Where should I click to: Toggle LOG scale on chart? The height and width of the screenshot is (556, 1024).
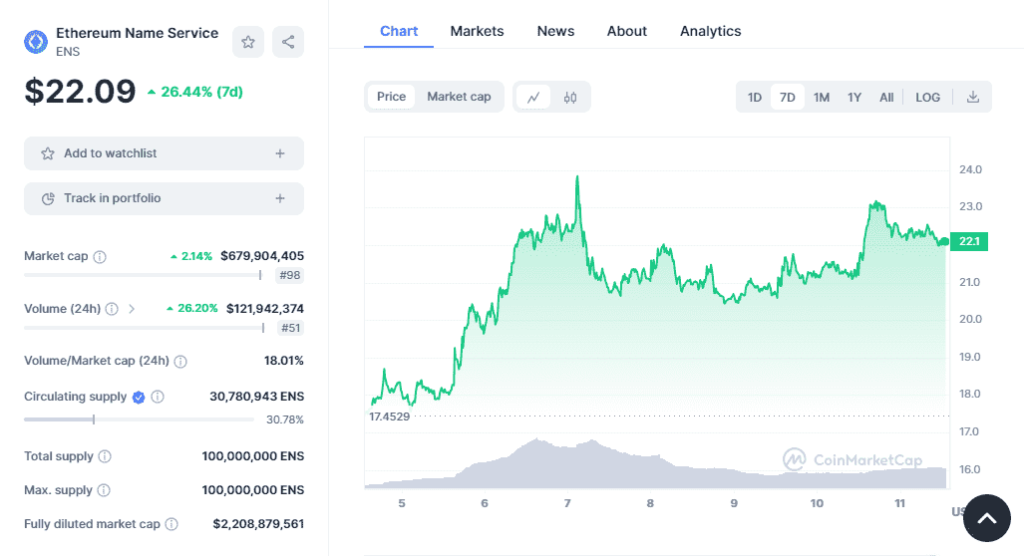tap(927, 97)
